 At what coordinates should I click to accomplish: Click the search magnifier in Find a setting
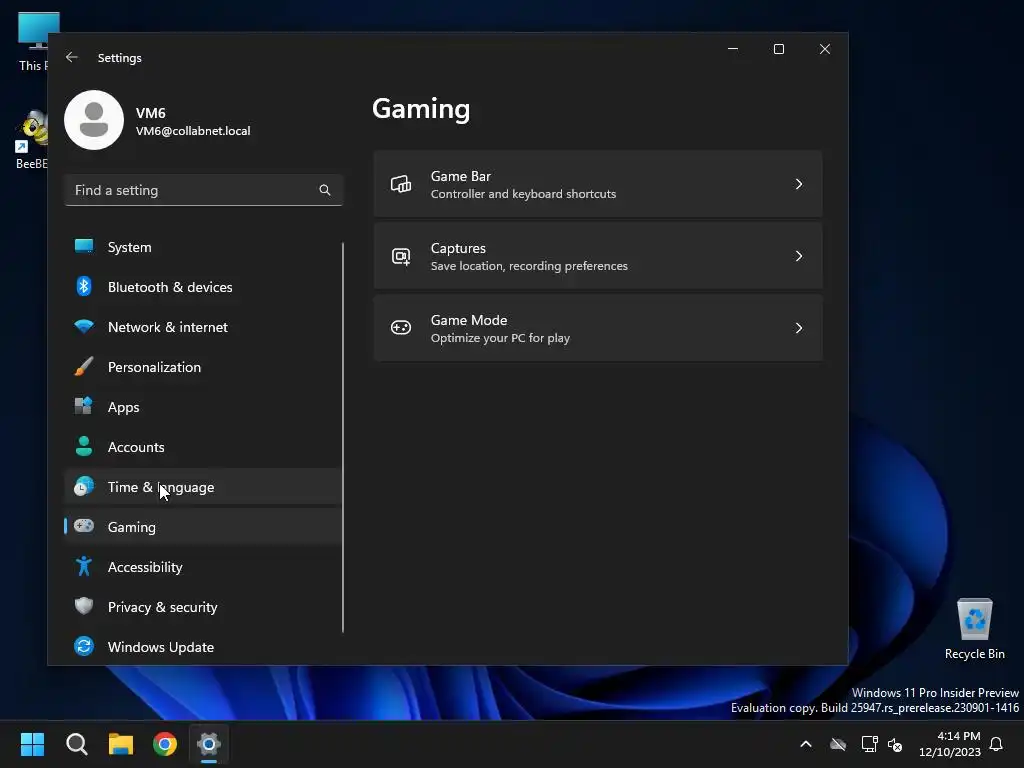click(325, 190)
